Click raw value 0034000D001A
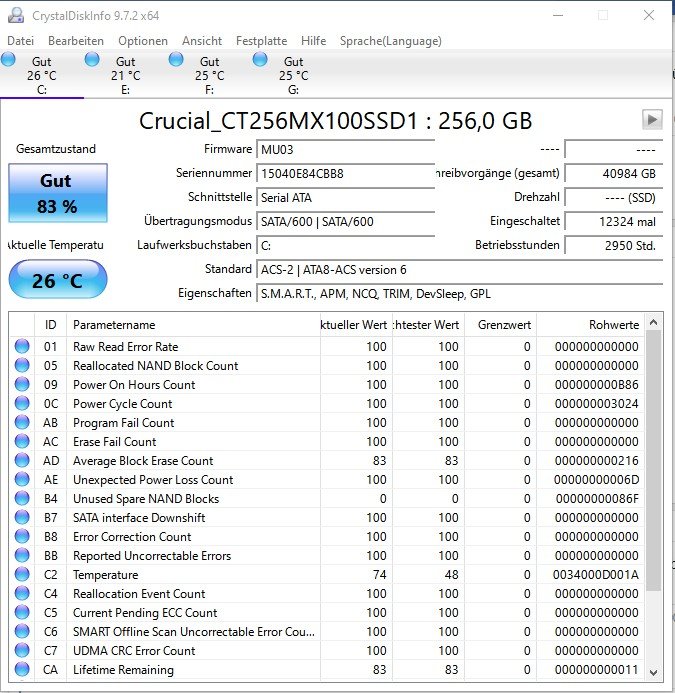This screenshot has width=675, height=693. tap(595, 575)
